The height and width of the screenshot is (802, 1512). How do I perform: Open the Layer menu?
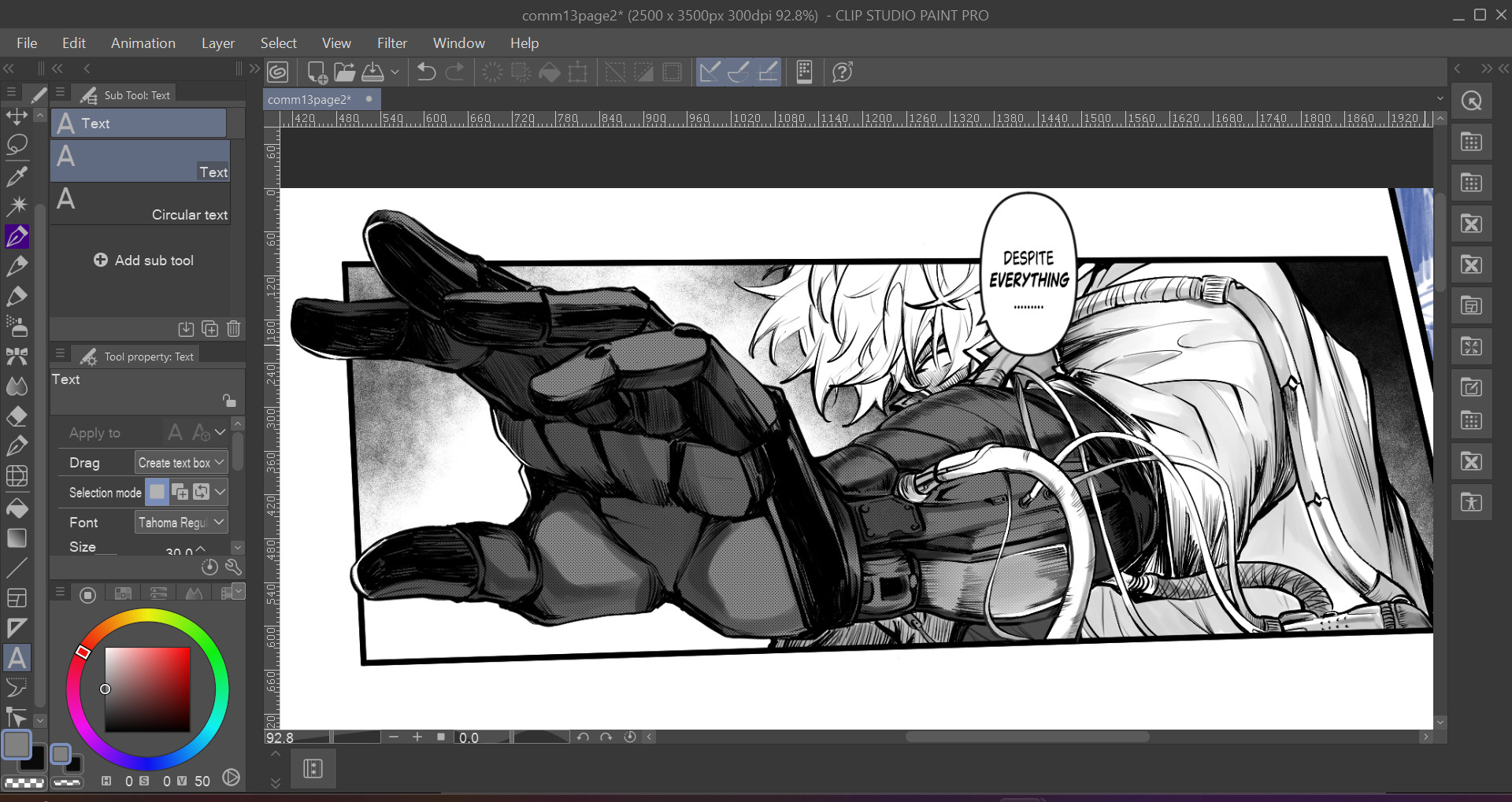click(x=218, y=43)
